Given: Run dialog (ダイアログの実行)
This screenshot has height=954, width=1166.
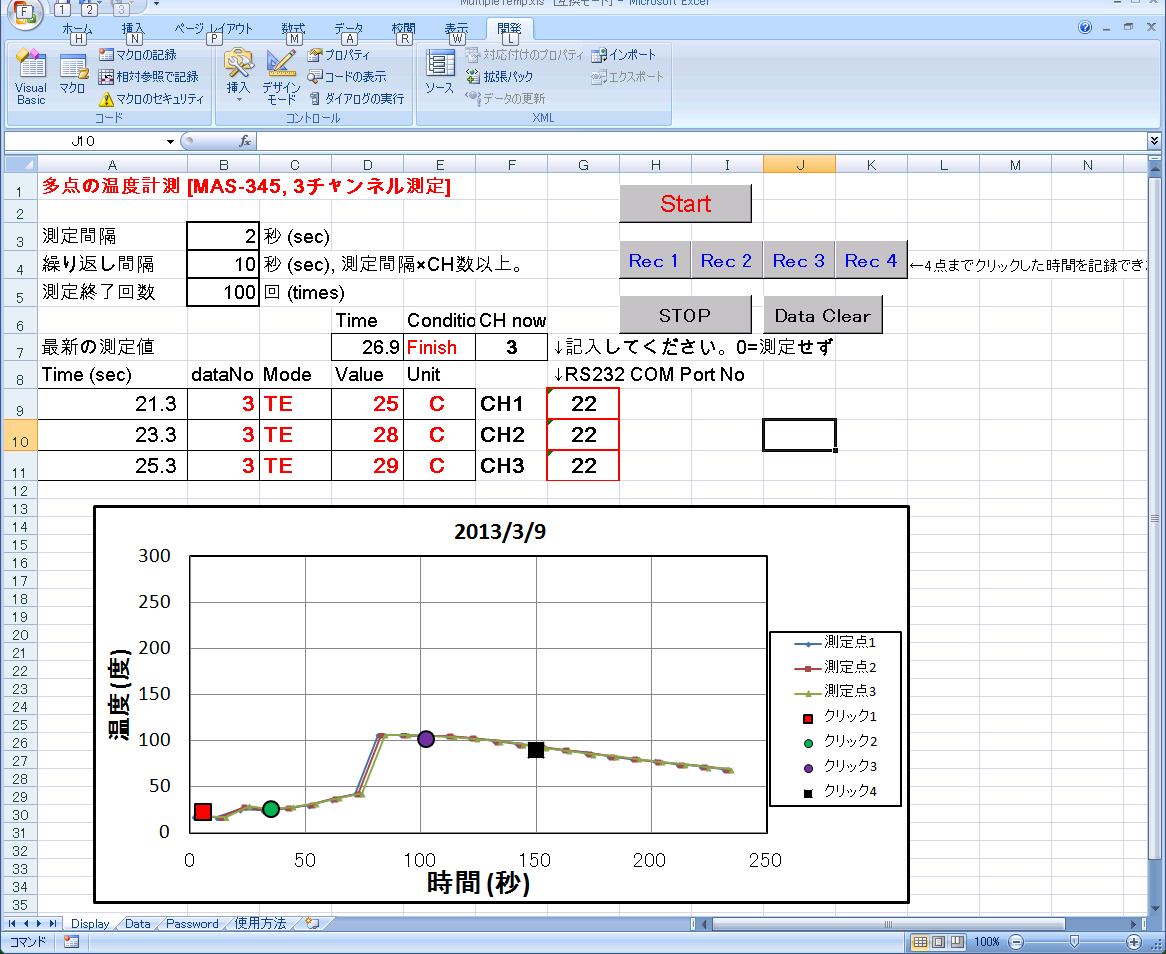Looking at the screenshot, I should coord(356,99).
